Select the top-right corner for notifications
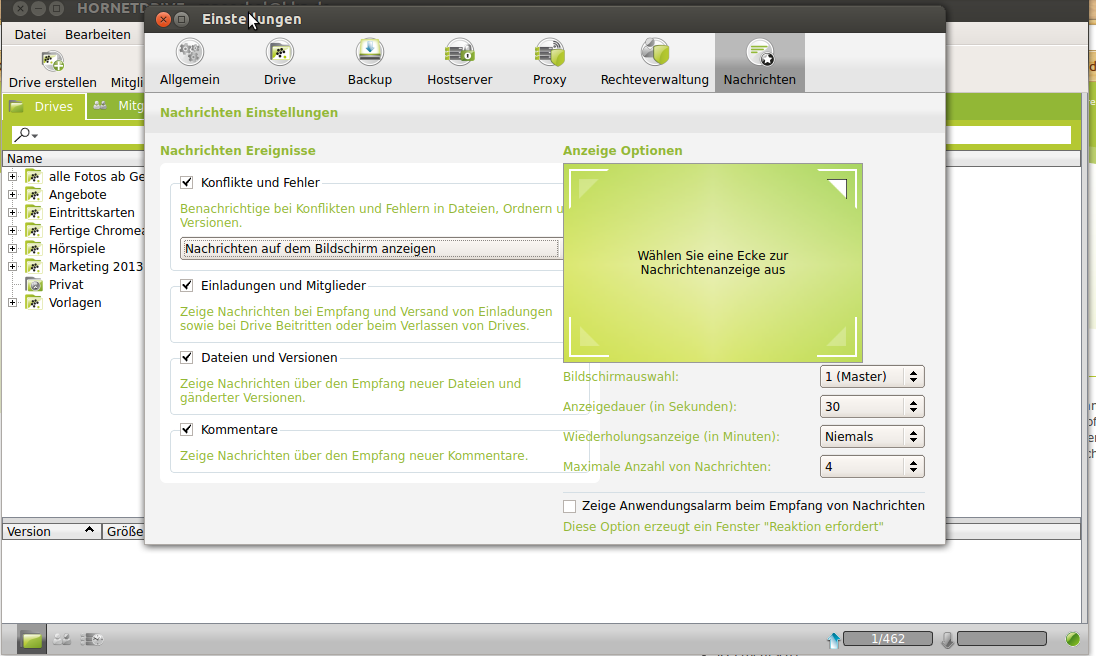 (838, 187)
